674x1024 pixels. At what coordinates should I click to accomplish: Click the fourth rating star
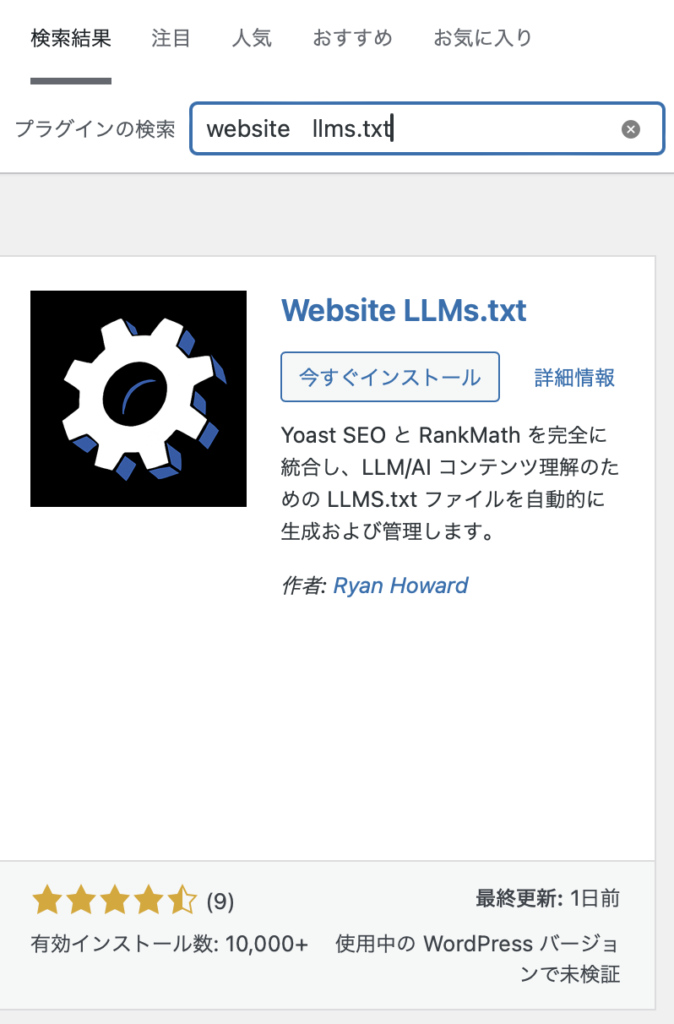pos(149,900)
